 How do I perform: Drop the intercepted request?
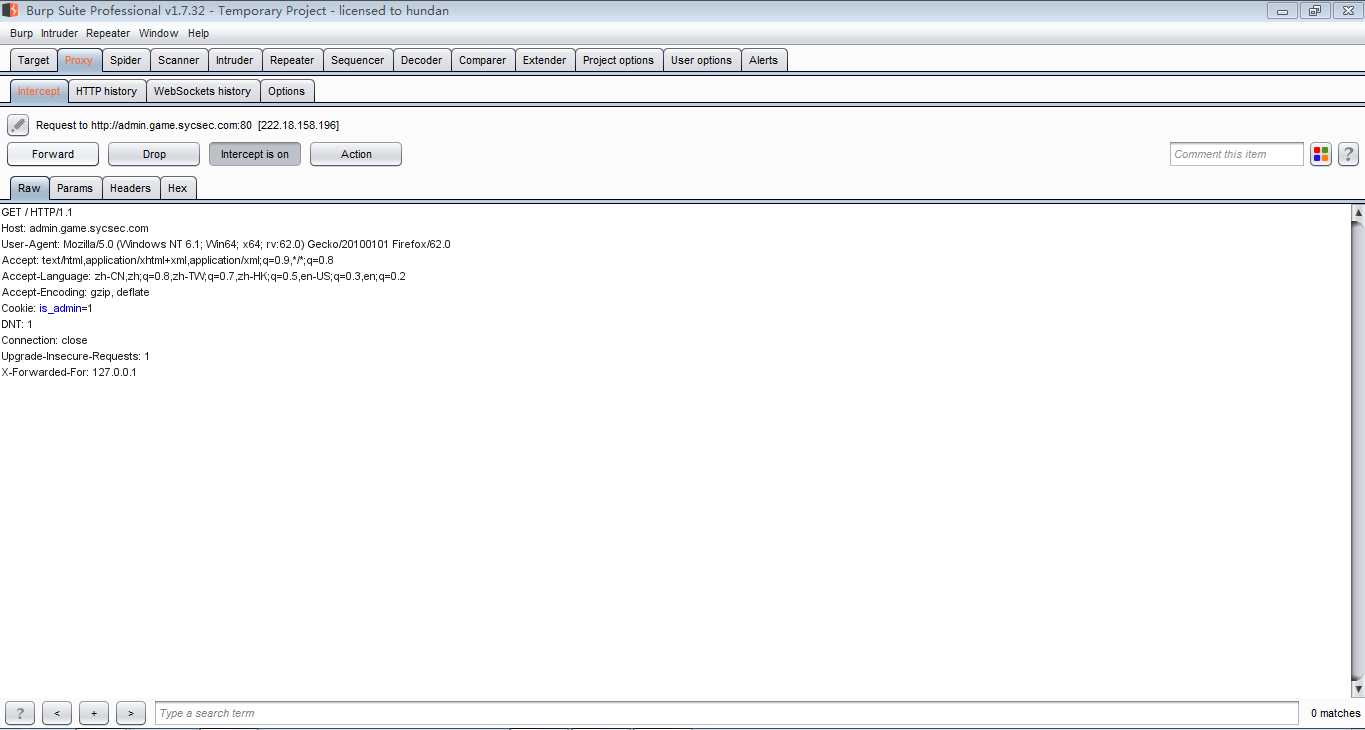tap(154, 154)
